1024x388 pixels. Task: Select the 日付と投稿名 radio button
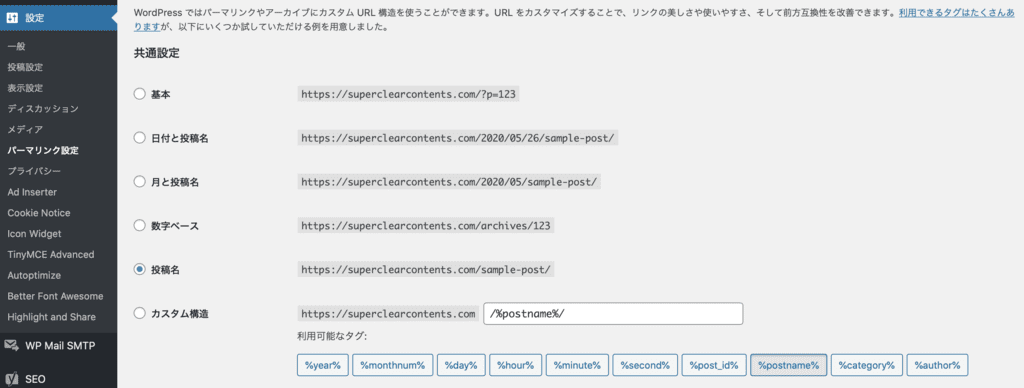click(139, 138)
